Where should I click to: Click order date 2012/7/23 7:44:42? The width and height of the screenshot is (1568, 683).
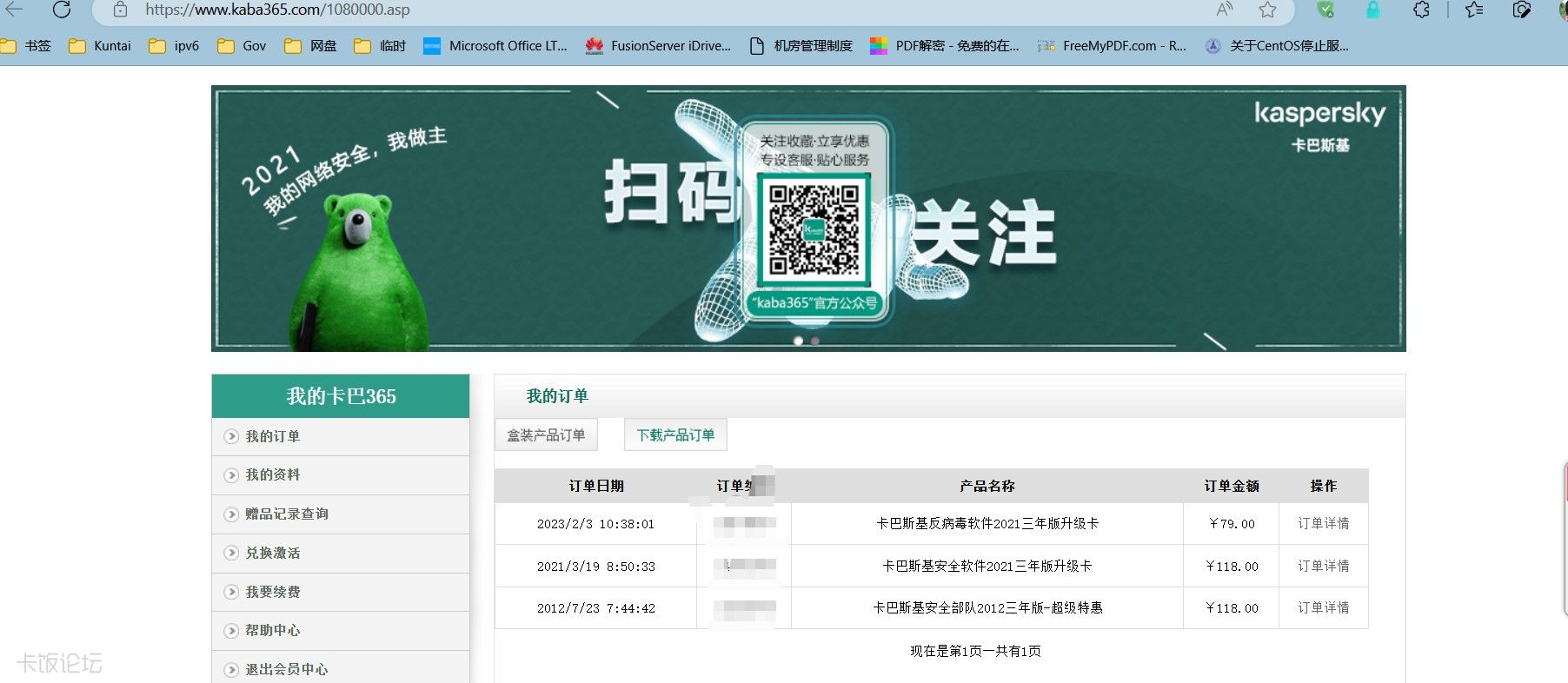595,608
